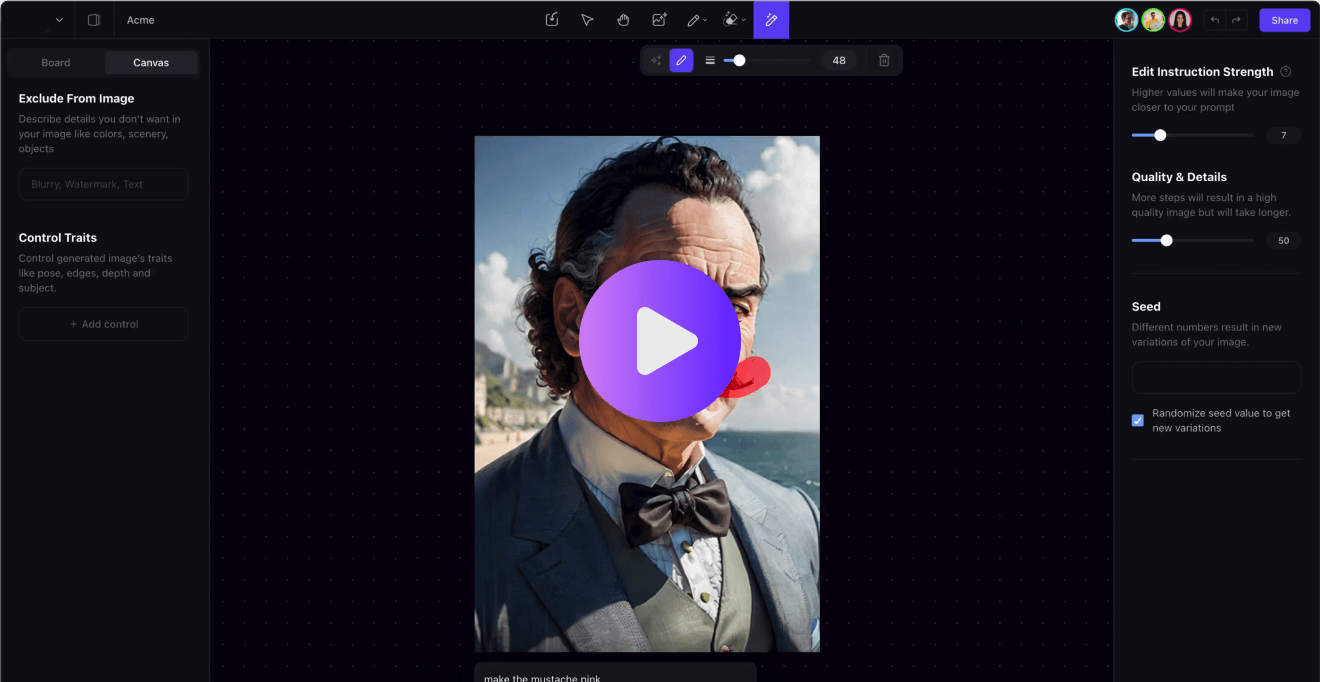Click the stroke thickness lines icon
This screenshot has width=1320, height=682.
point(710,60)
